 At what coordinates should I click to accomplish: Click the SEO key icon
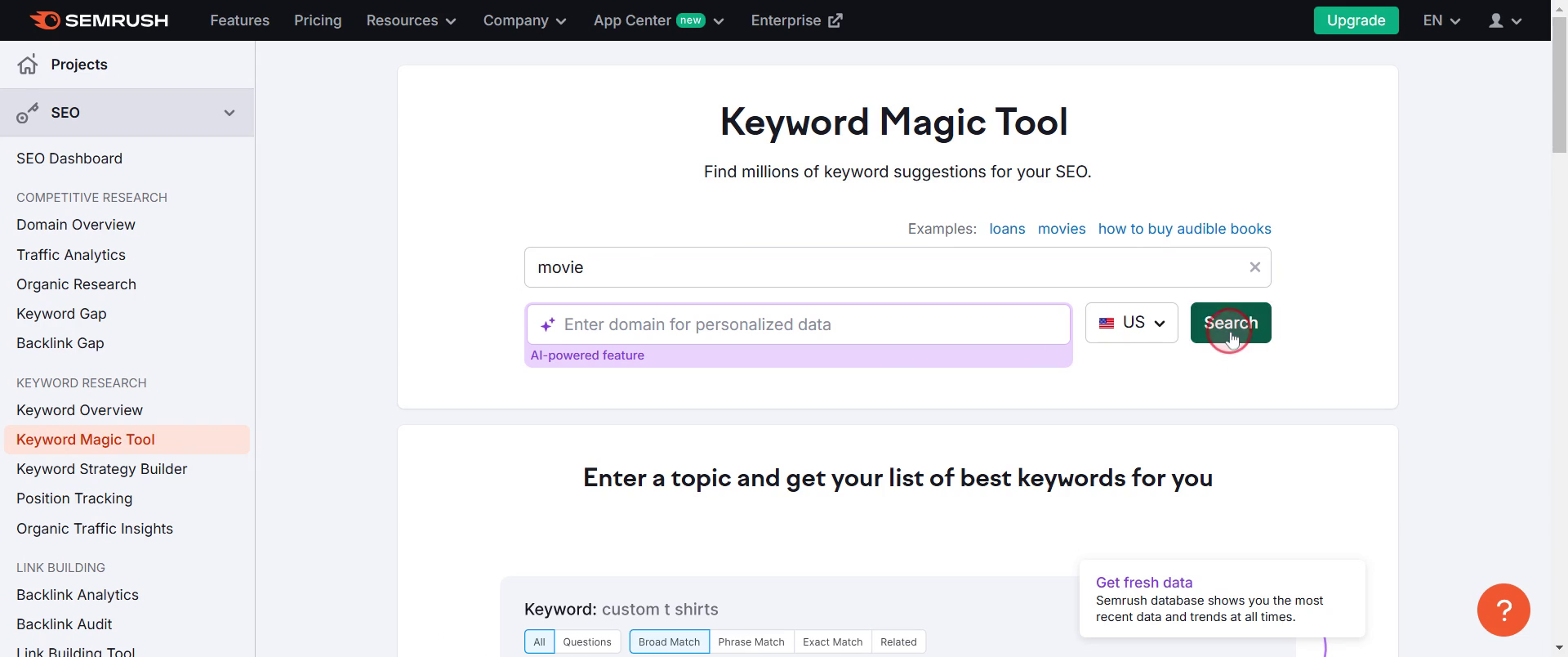click(28, 113)
